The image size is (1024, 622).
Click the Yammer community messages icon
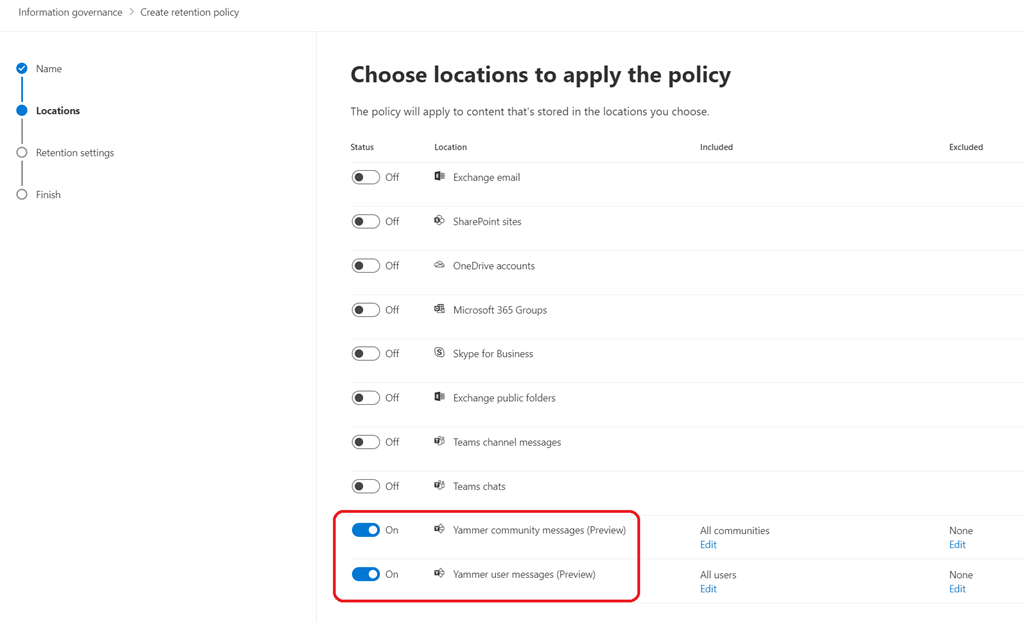439,529
